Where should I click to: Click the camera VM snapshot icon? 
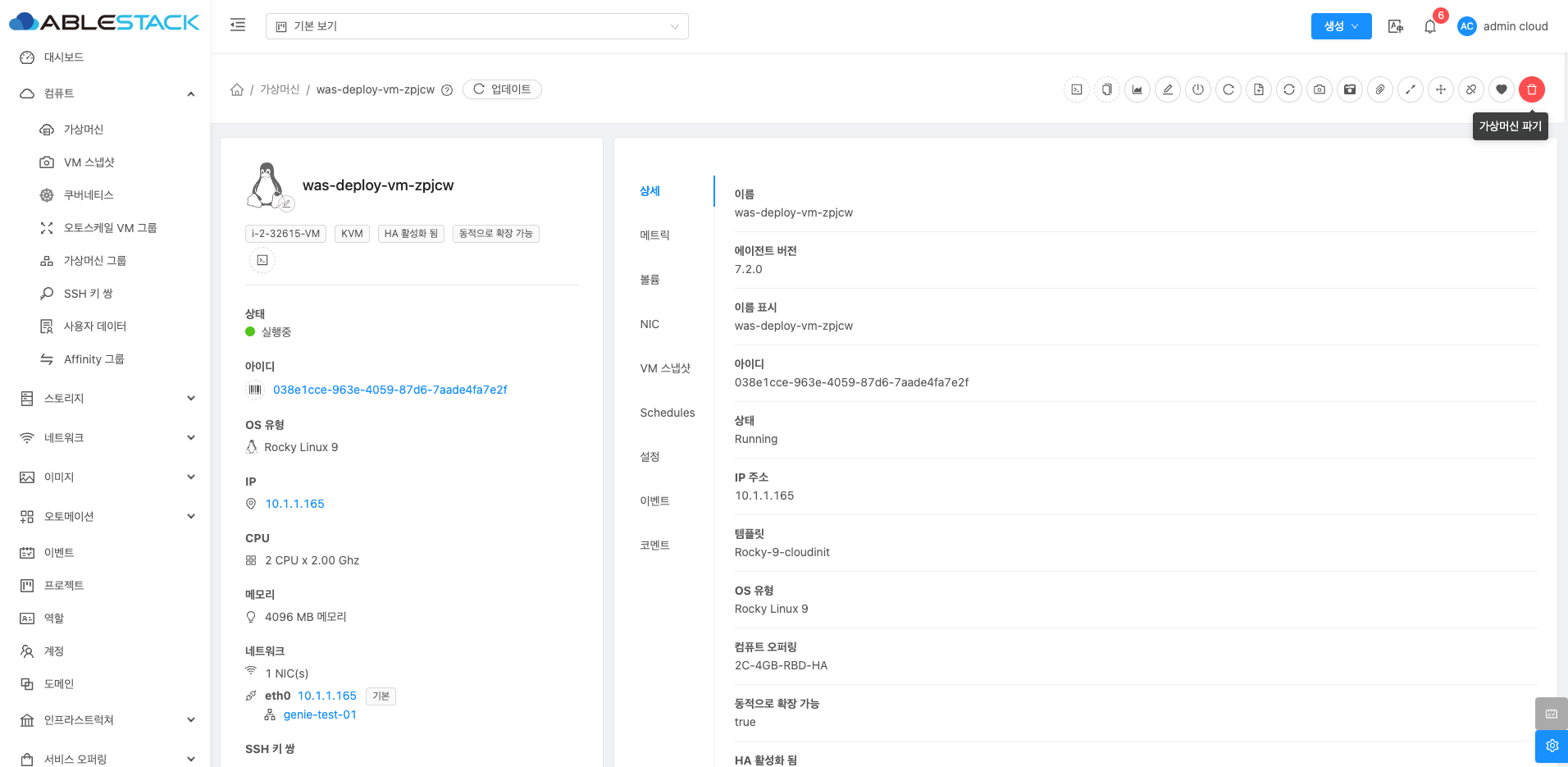[1319, 89]
